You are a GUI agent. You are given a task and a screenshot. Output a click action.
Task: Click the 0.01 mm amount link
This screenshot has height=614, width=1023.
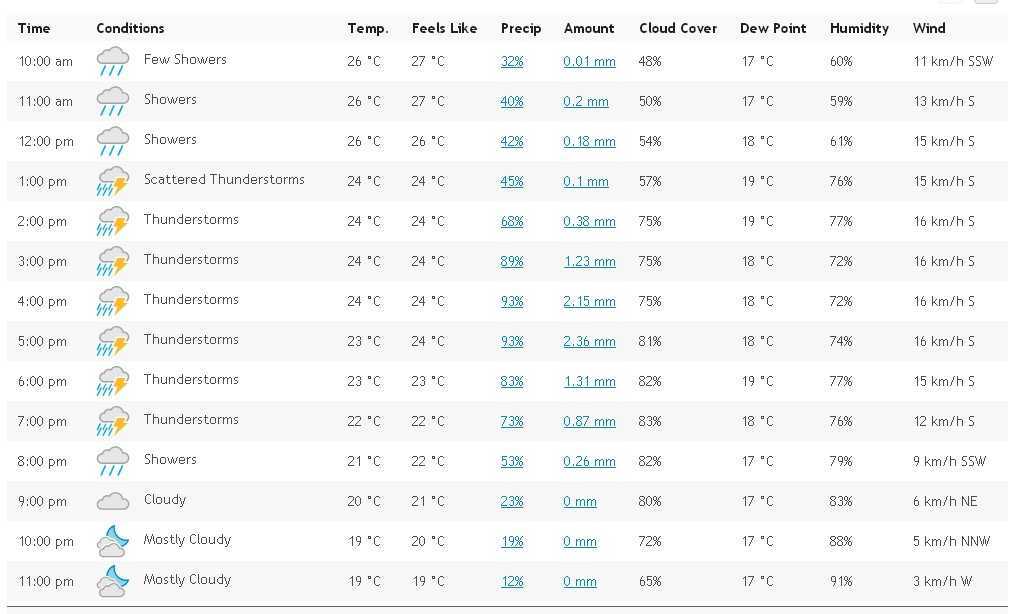(x=589, y=61)
